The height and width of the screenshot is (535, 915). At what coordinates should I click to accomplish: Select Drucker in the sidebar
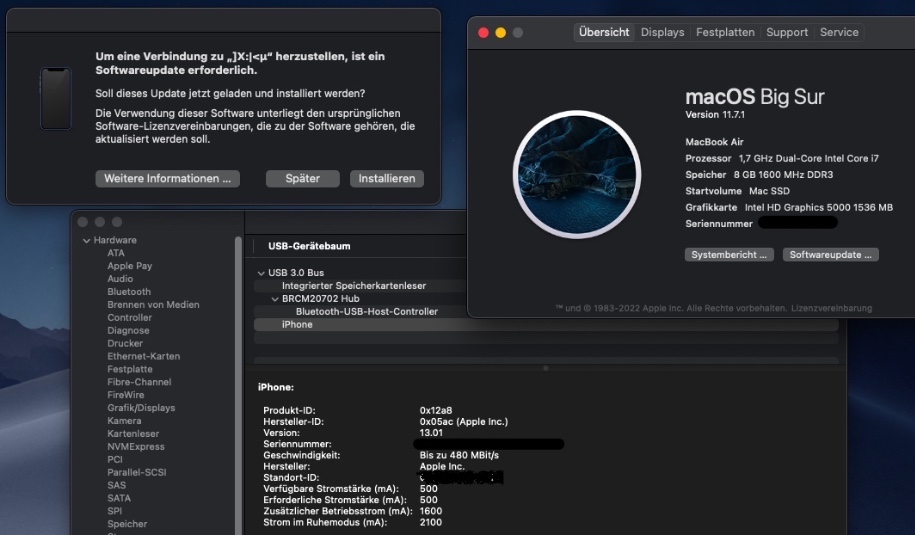125,343
